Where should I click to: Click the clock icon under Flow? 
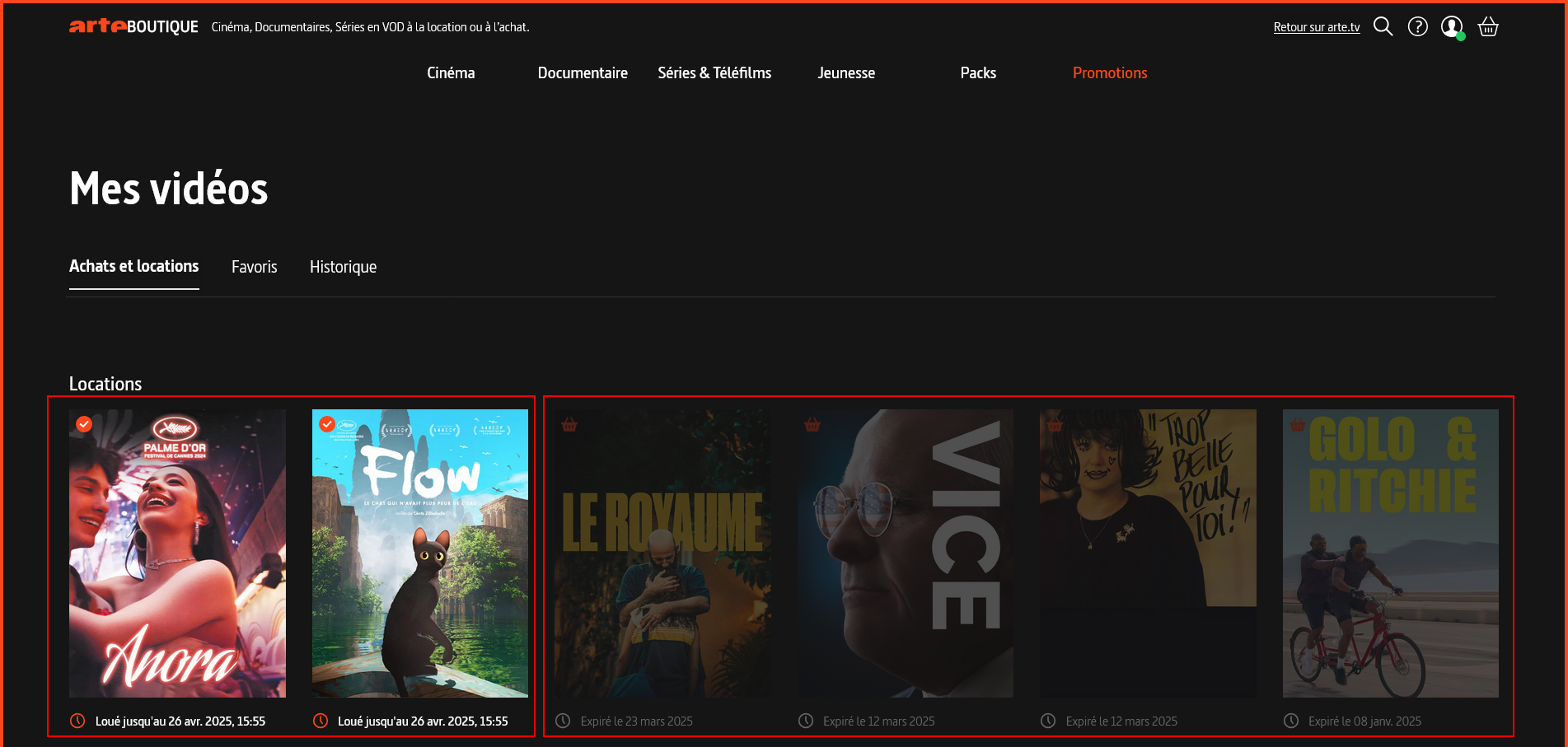click(321, 721)
